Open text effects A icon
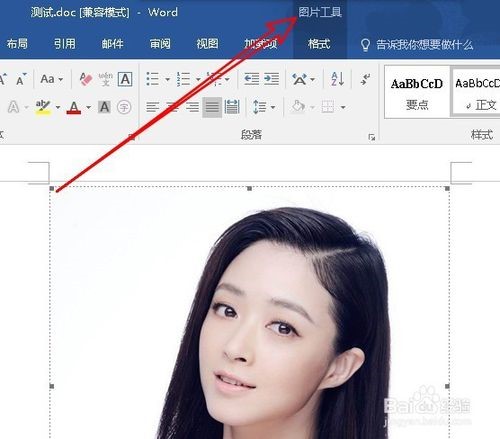 [13, 107]
